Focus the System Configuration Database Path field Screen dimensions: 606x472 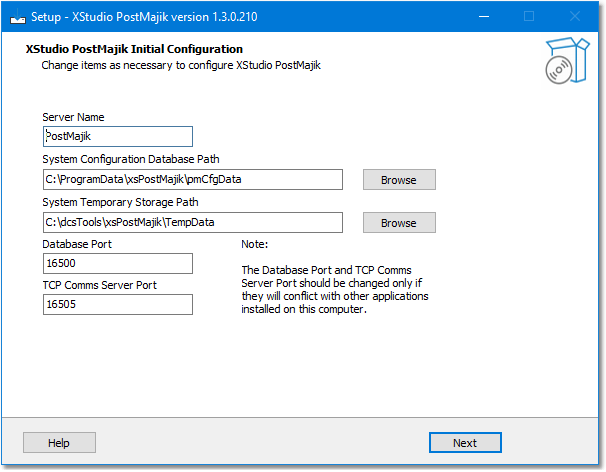tap(193, 179)
